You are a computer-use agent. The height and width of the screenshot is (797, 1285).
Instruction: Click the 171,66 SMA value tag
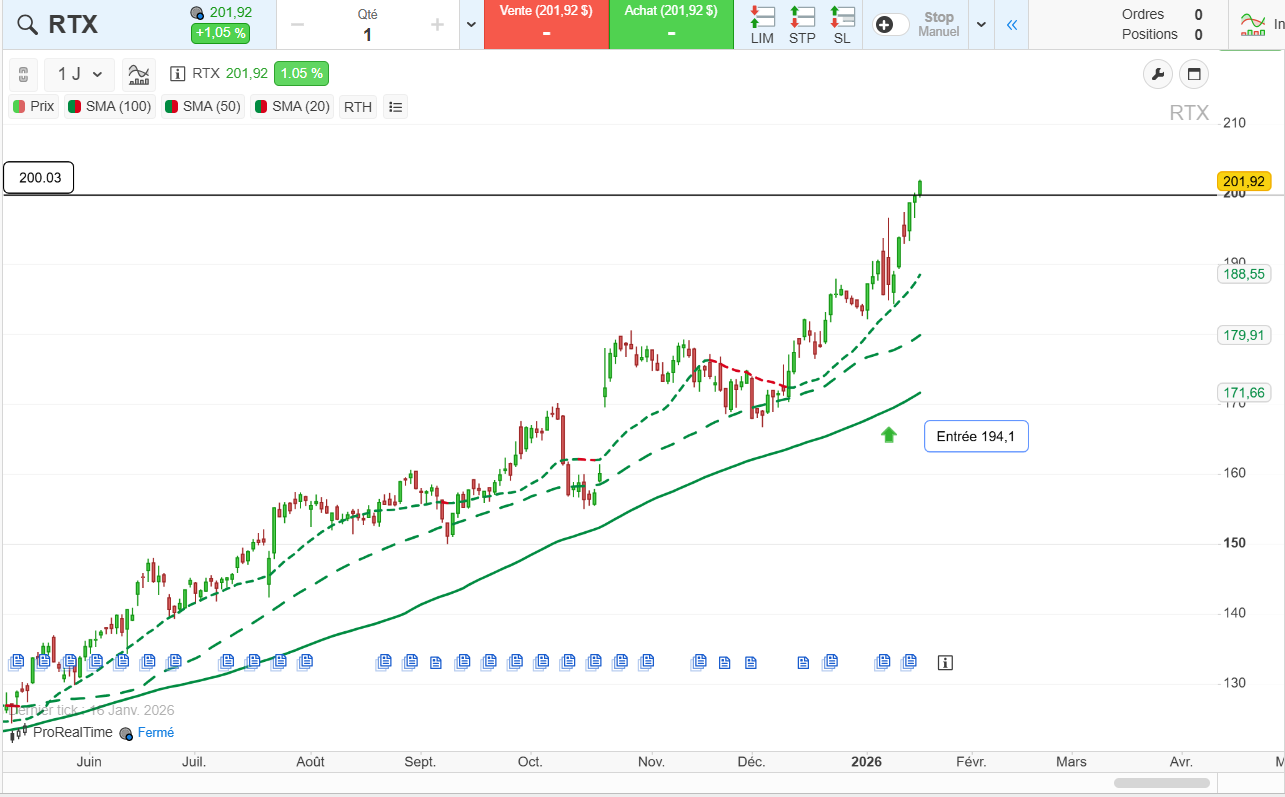1243,393
